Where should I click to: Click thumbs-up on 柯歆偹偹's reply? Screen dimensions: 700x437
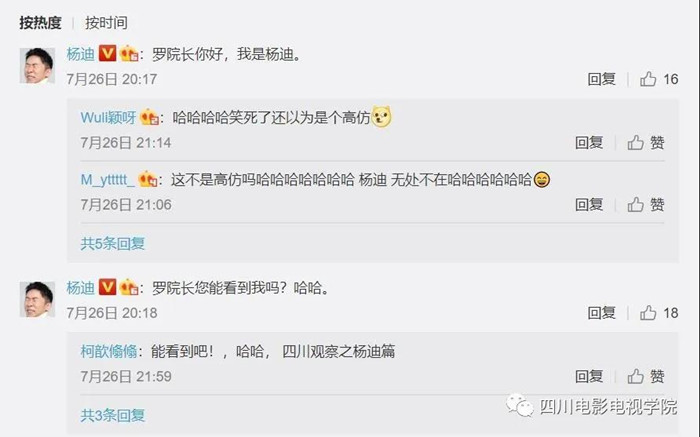click(636, 377)
